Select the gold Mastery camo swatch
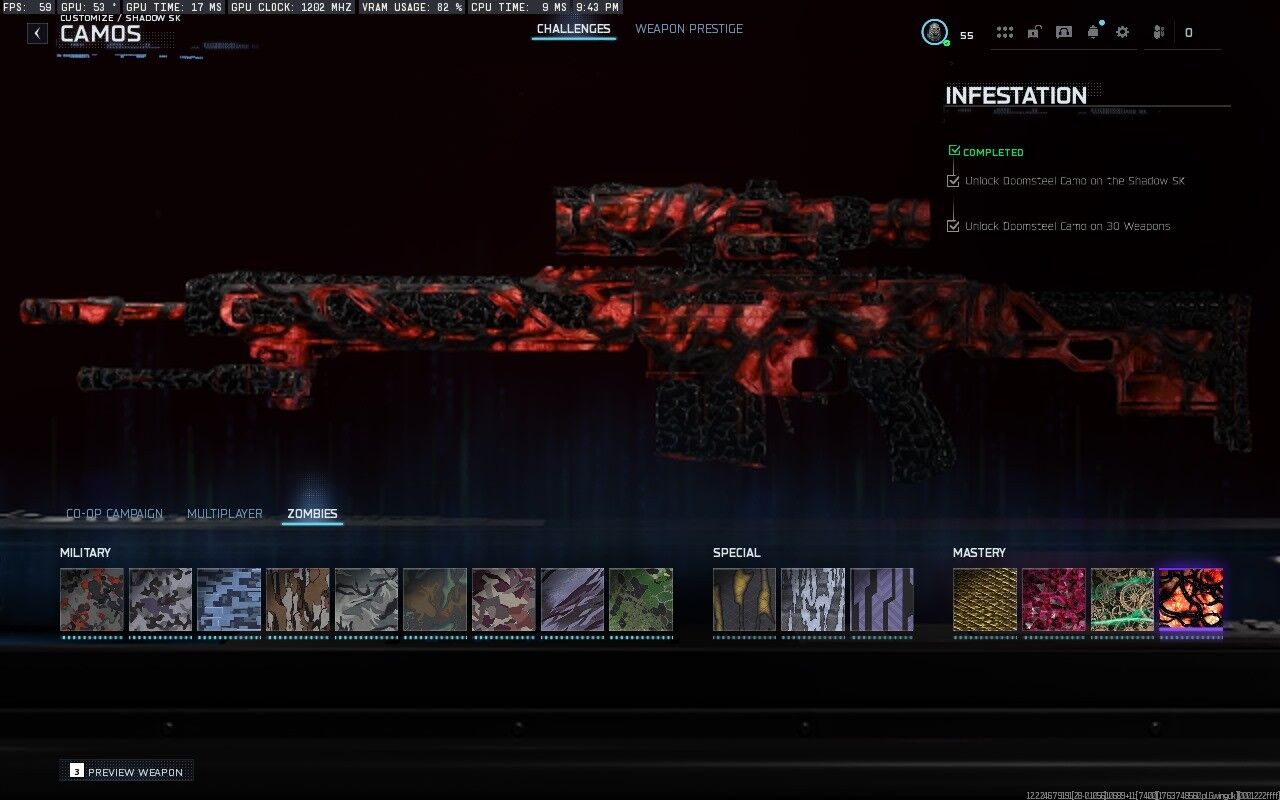The width and height of the screenshot is (1280, 800). pyautogui.click(x=984, y=600)
